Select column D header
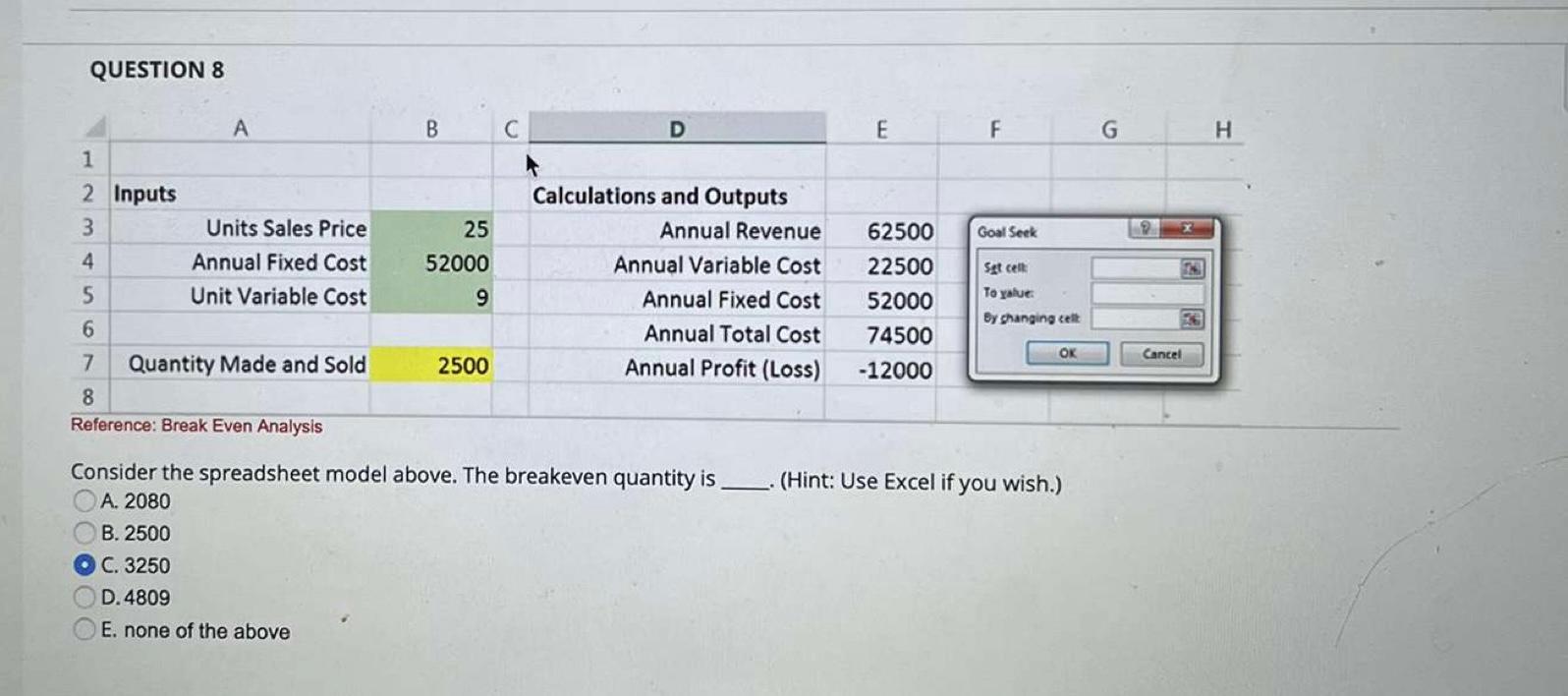 tap(677, 129)
